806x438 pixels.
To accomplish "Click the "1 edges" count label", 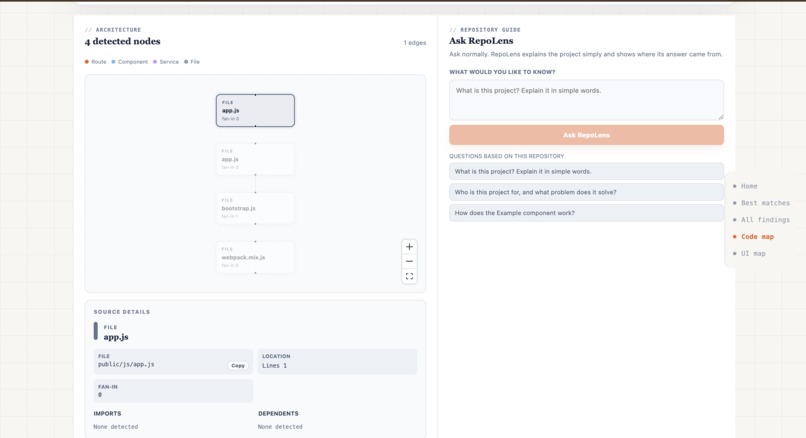I will point(414,43).
